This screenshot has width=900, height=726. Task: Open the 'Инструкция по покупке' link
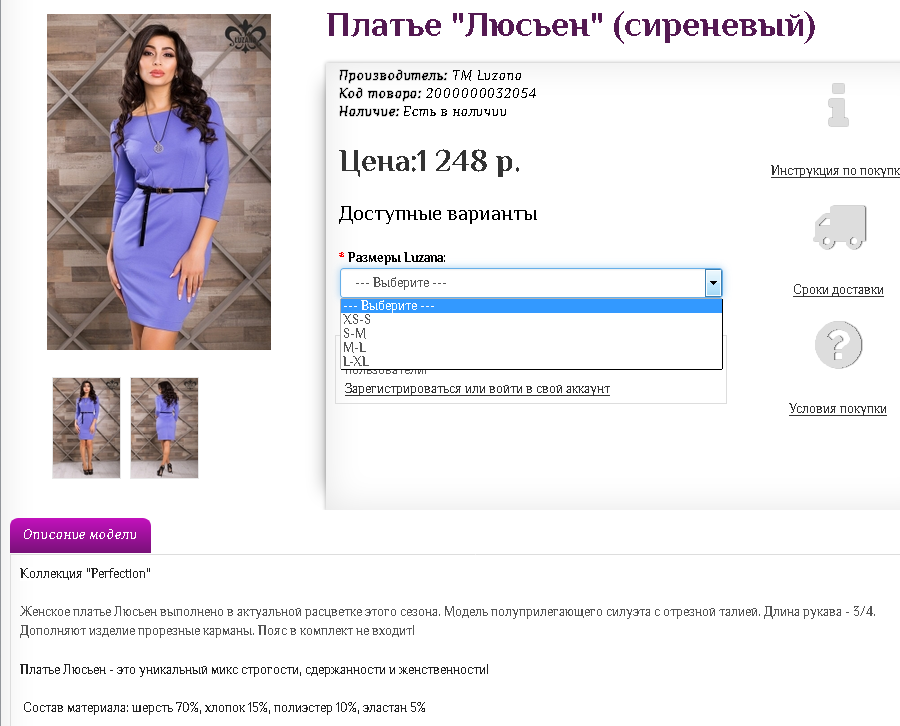835,170
